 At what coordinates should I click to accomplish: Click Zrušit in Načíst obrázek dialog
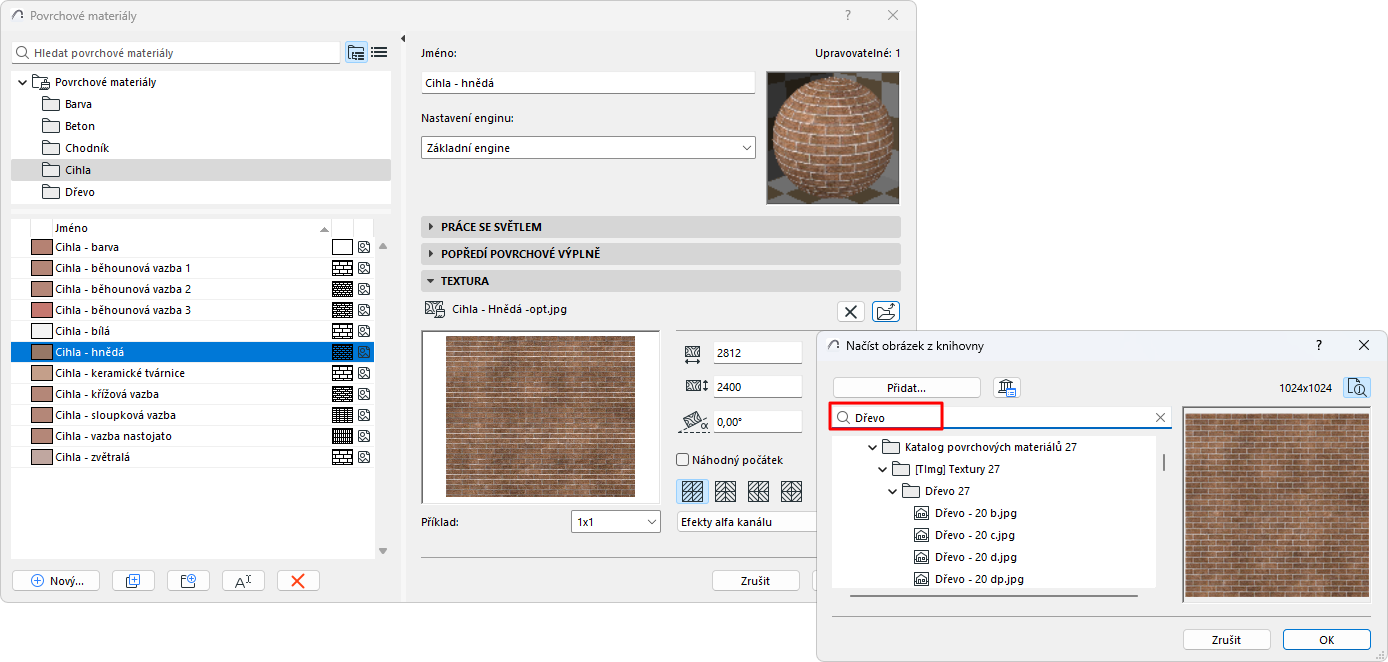point(1227,640)
